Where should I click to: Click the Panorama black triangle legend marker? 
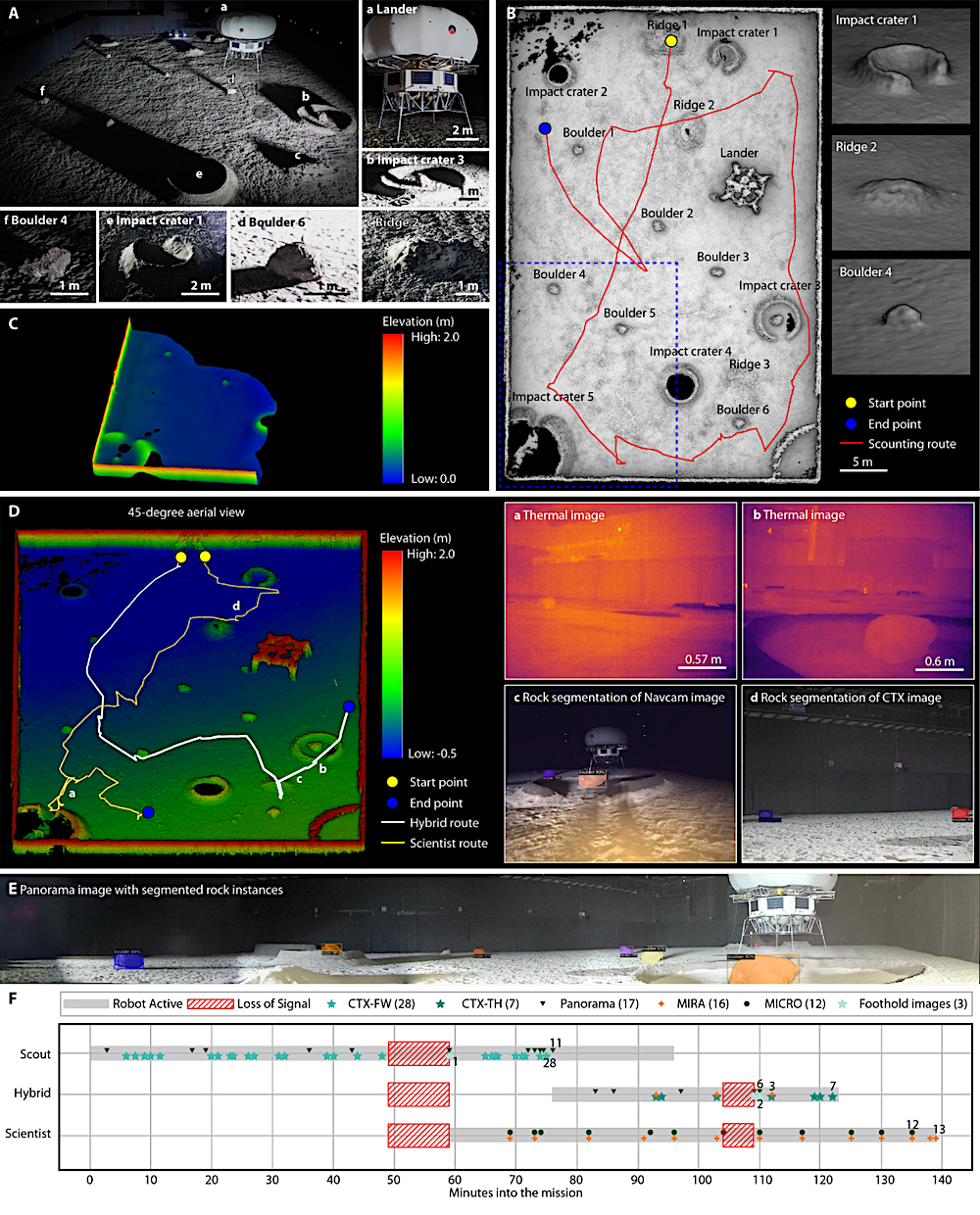coord(542,1002)
